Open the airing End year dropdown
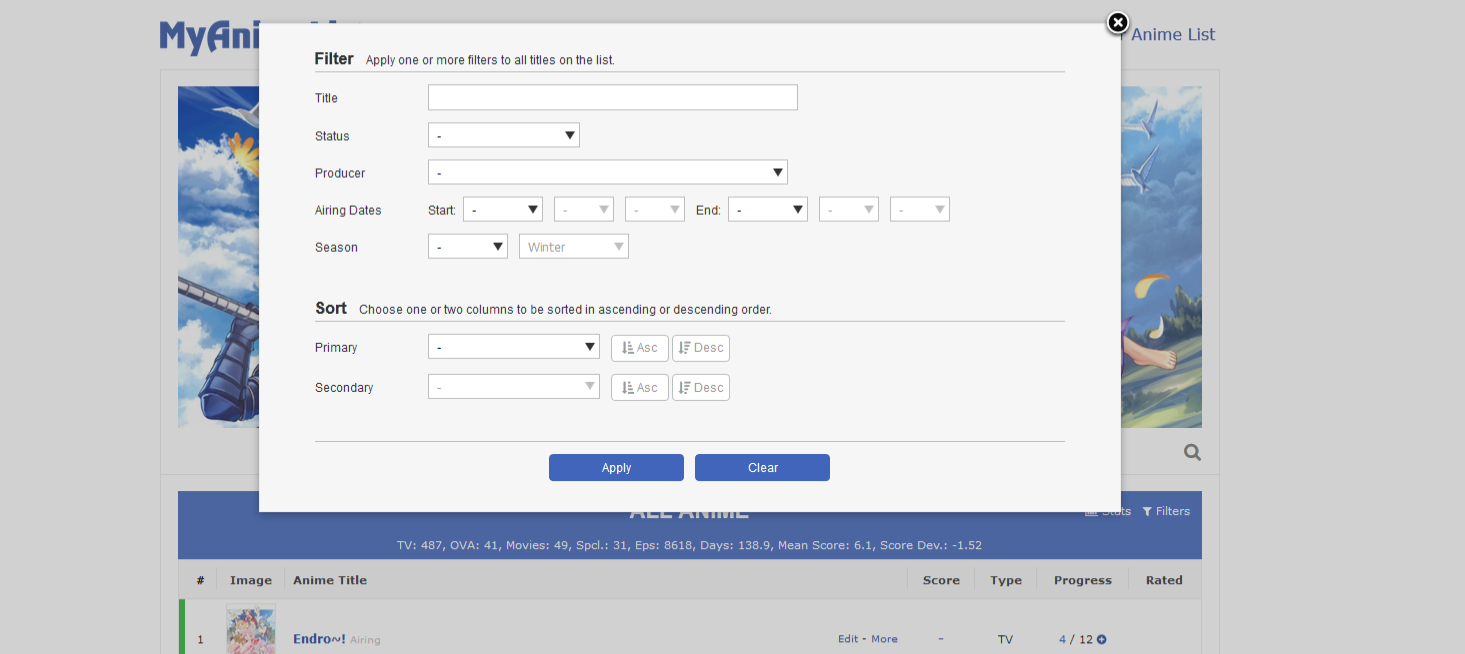This screenshot has height=654, width=1465. click(x=767, y=210)
